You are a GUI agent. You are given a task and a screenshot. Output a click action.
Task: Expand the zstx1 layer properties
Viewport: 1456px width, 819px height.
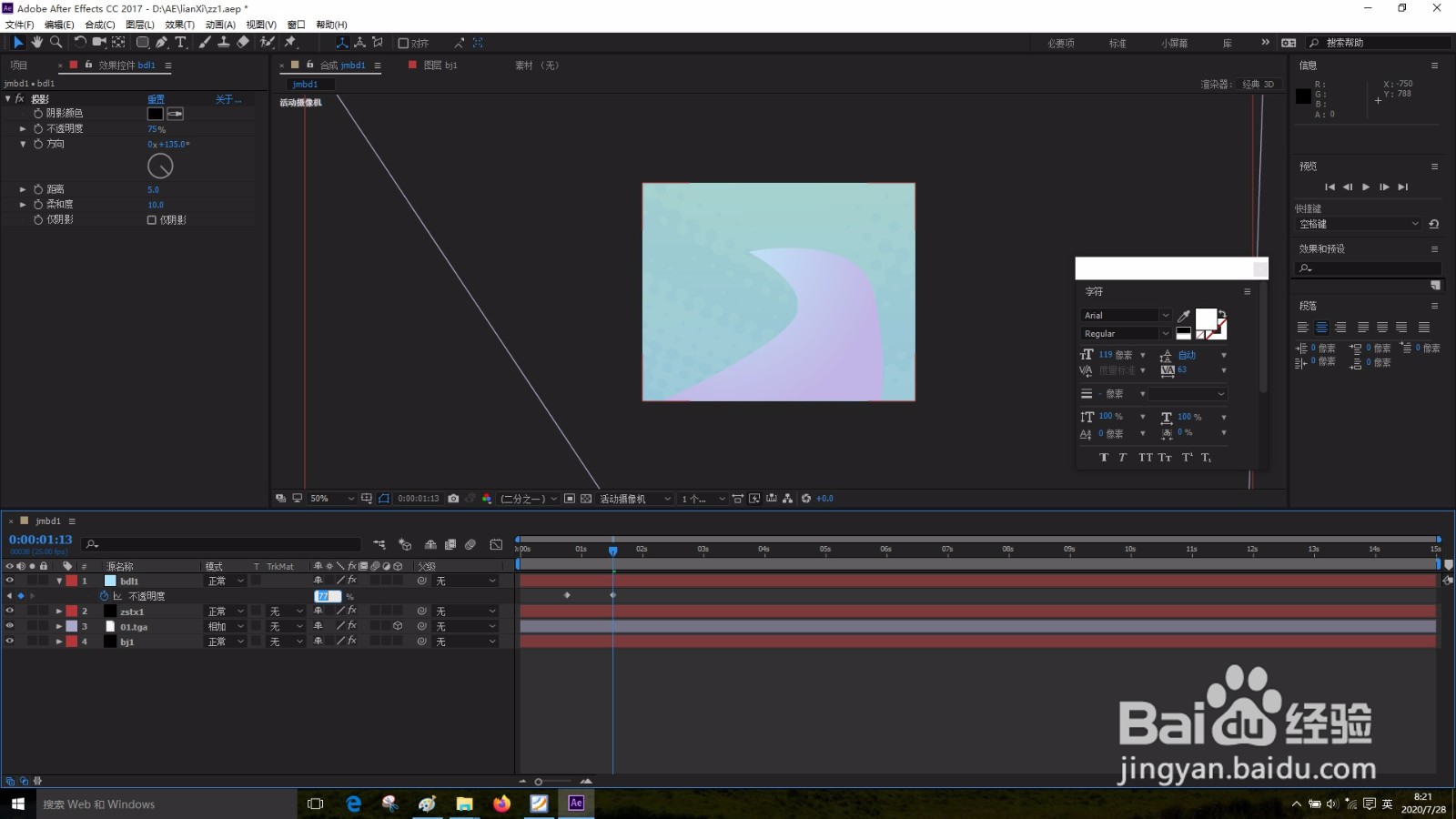tap(59, 612)
